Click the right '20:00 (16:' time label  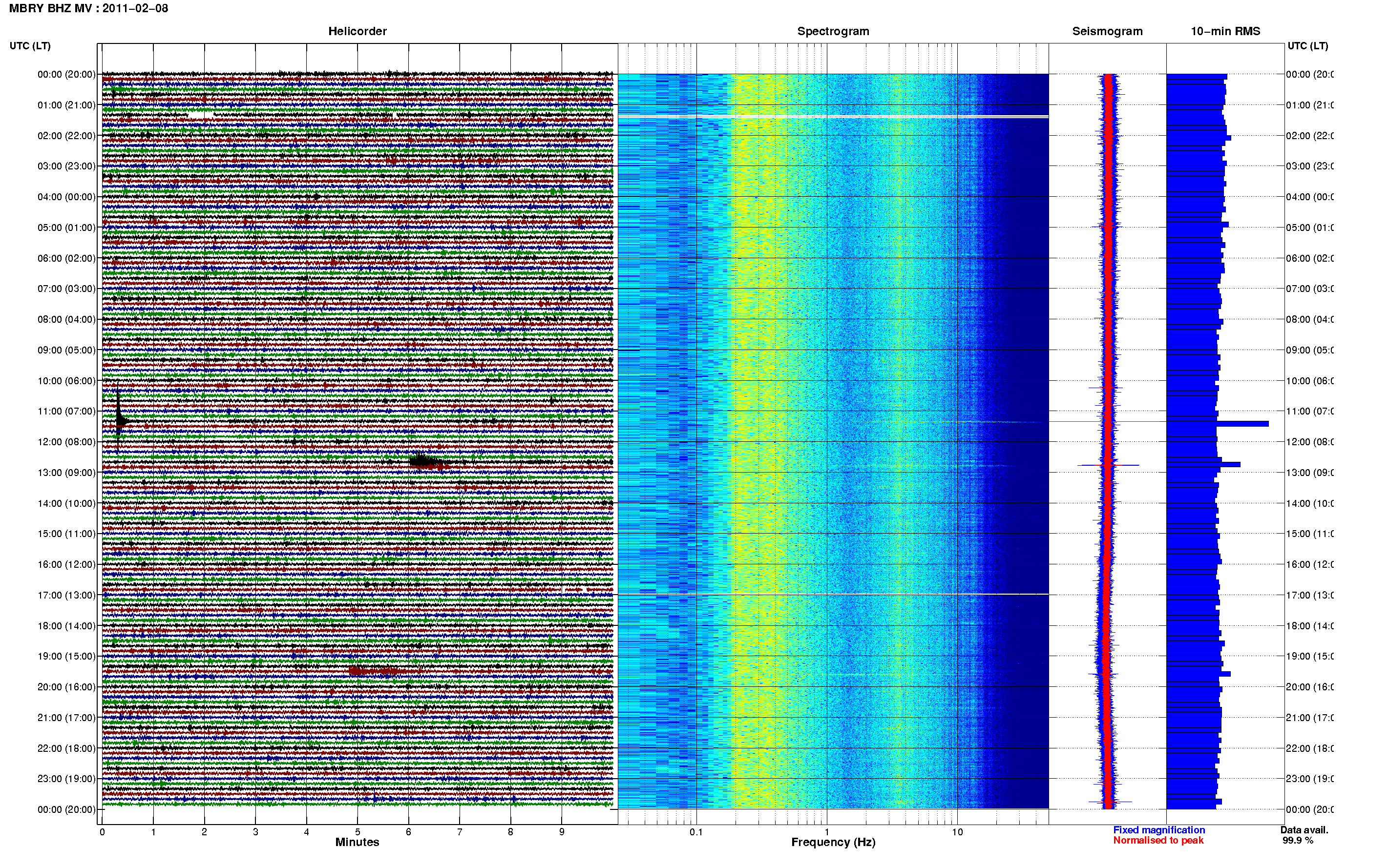tap(1310, 687)
